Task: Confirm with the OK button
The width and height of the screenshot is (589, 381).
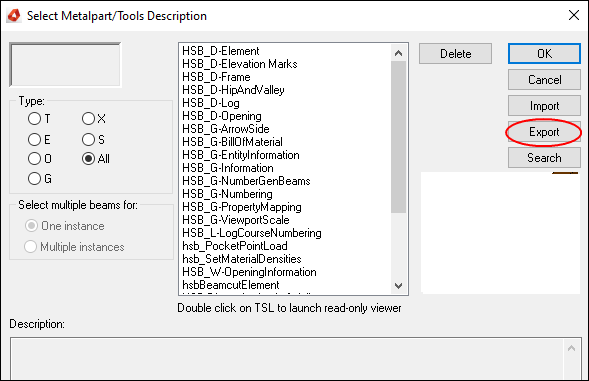Action: click(x=544, y=54)
